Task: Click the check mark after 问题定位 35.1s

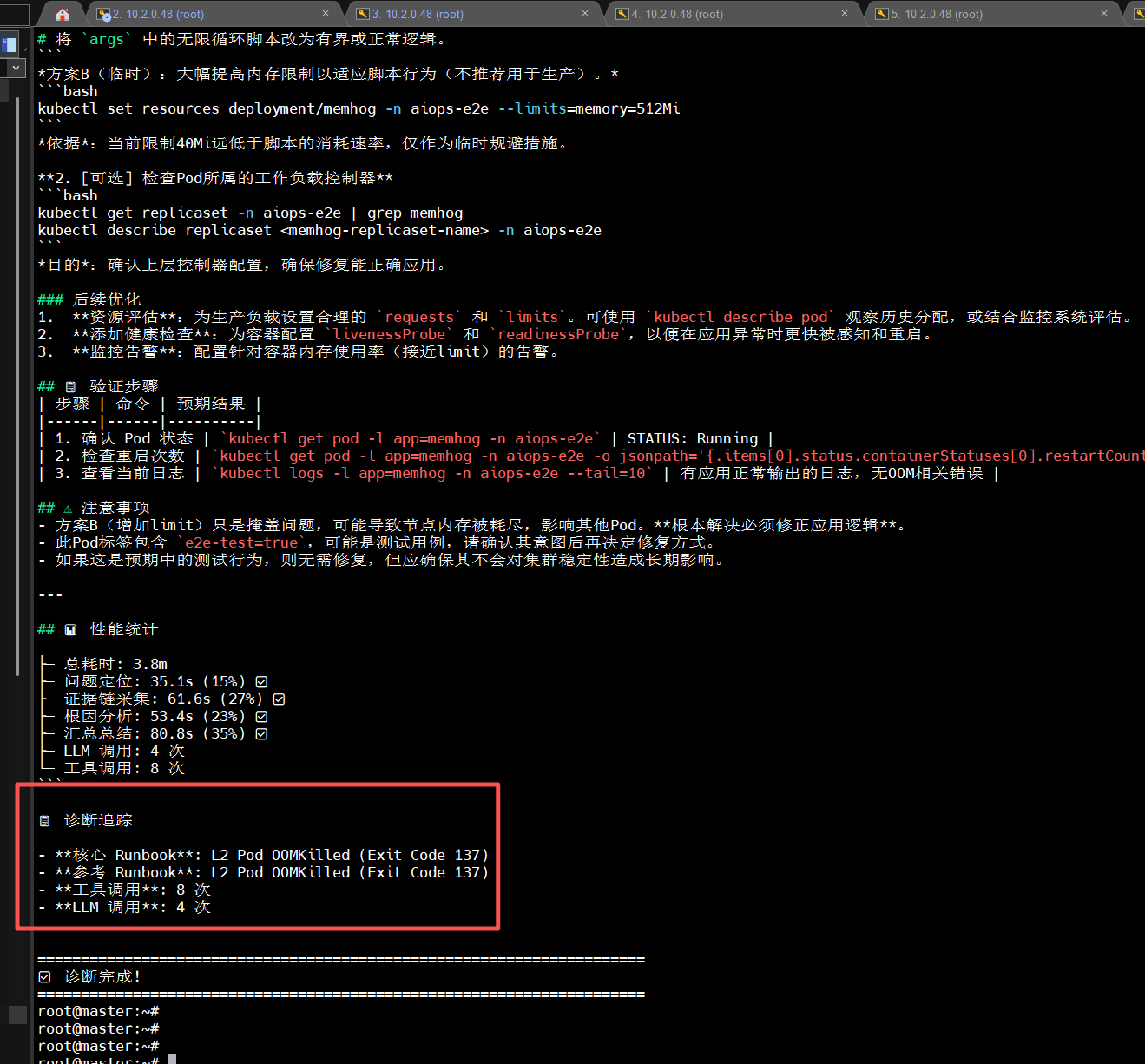Action: [x=261, y=681]
